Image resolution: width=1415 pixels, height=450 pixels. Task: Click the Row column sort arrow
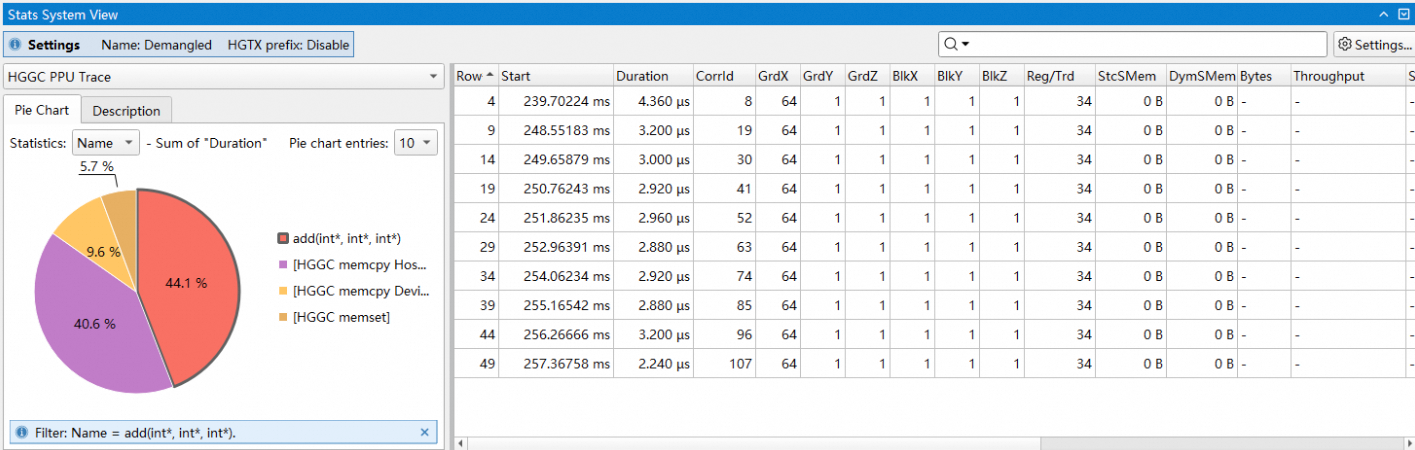coord(489,76)
